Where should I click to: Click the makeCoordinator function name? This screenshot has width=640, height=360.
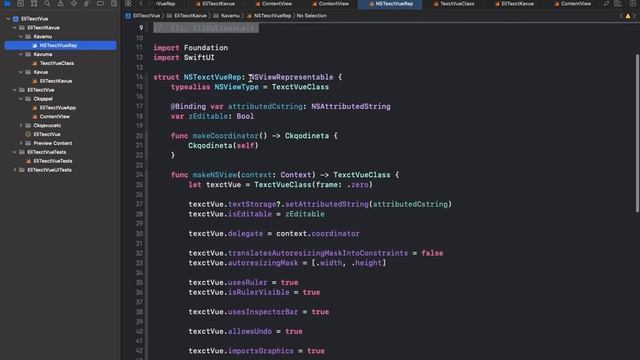tap(225, 136)
